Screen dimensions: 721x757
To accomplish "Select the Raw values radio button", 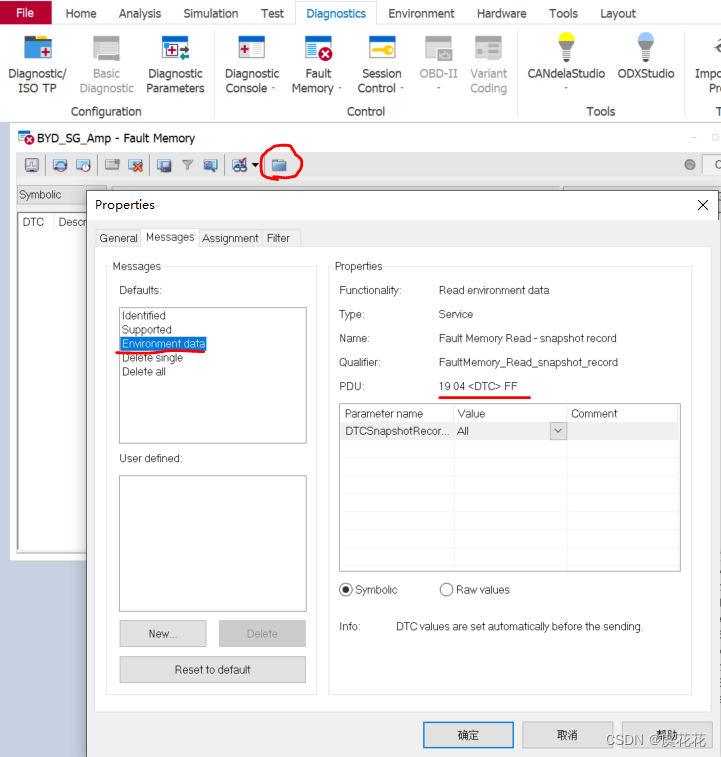I will click(x=446, y=589).
